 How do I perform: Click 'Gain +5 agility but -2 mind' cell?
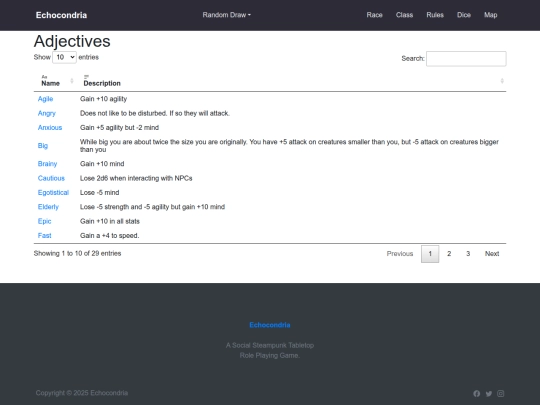click(x=119, y=127)
